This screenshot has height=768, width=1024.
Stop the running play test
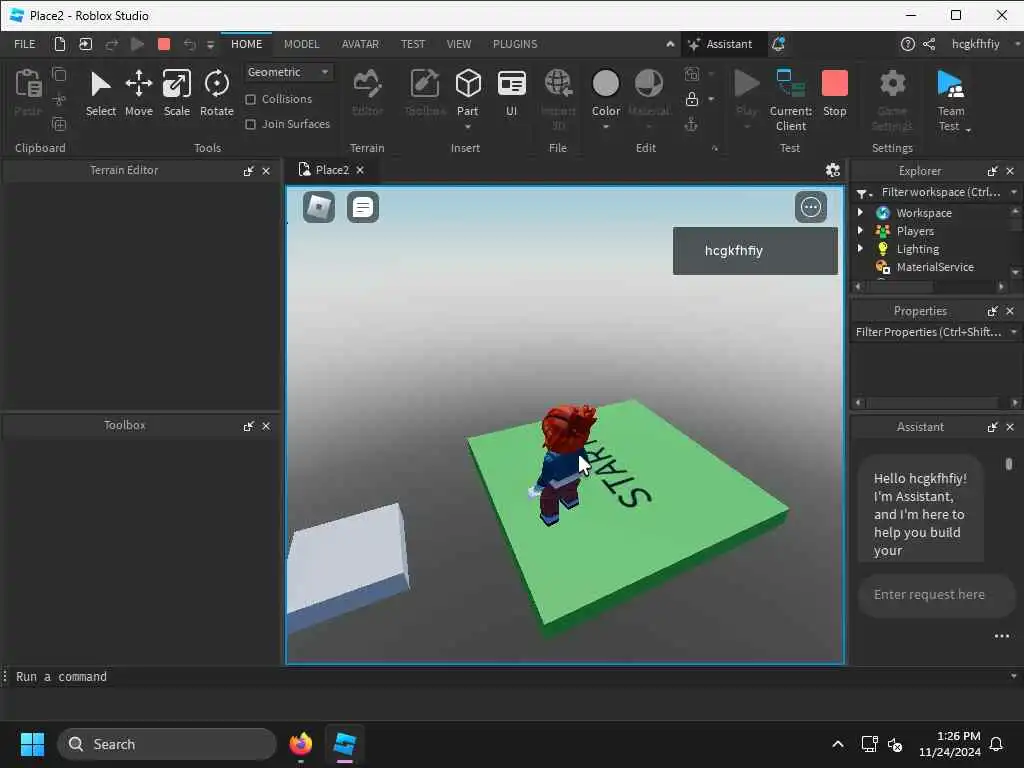pyautogui.click(x=834, y=93)
